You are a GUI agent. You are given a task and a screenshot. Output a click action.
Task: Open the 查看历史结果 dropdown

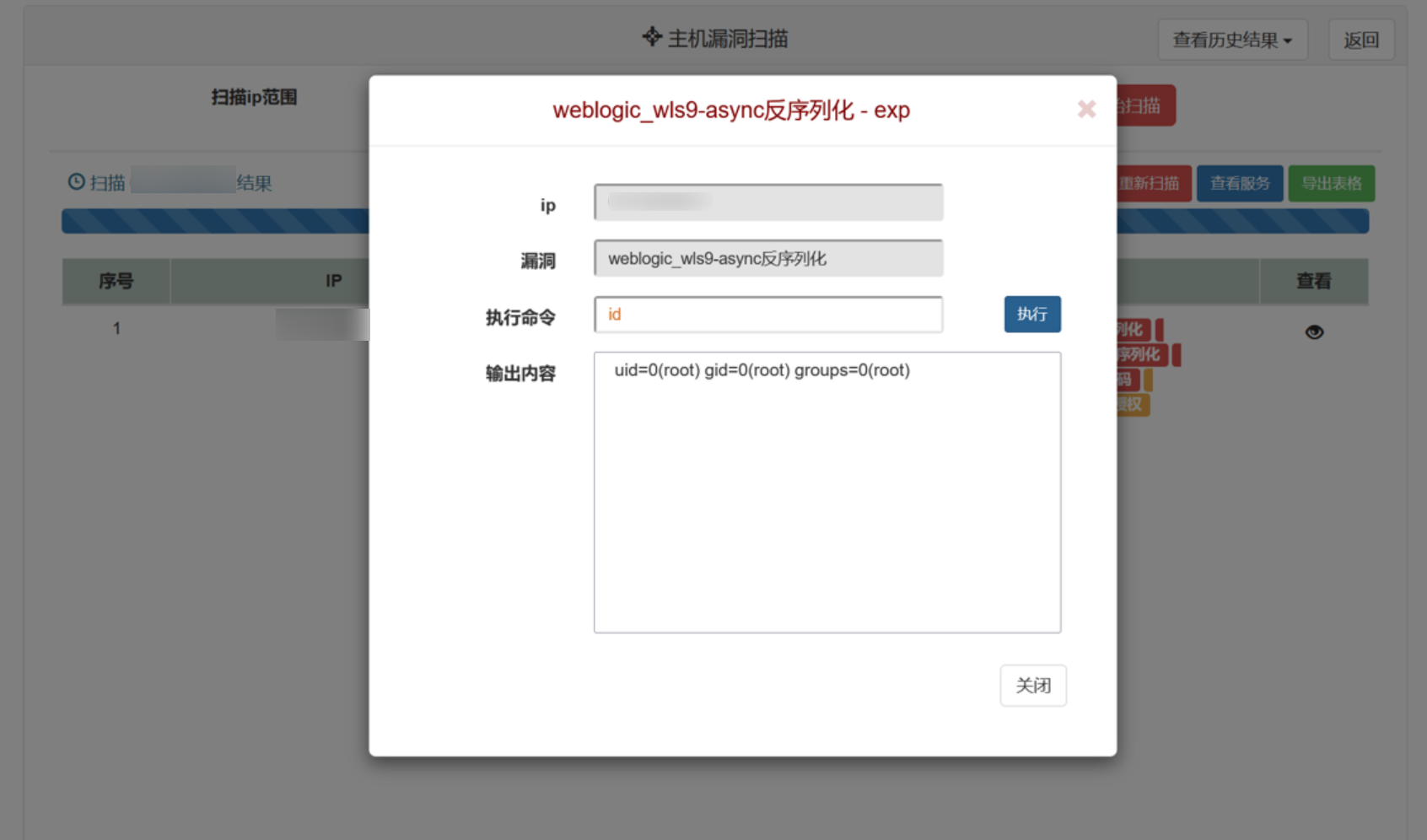pyautogui.click(x=1232, y=40)
